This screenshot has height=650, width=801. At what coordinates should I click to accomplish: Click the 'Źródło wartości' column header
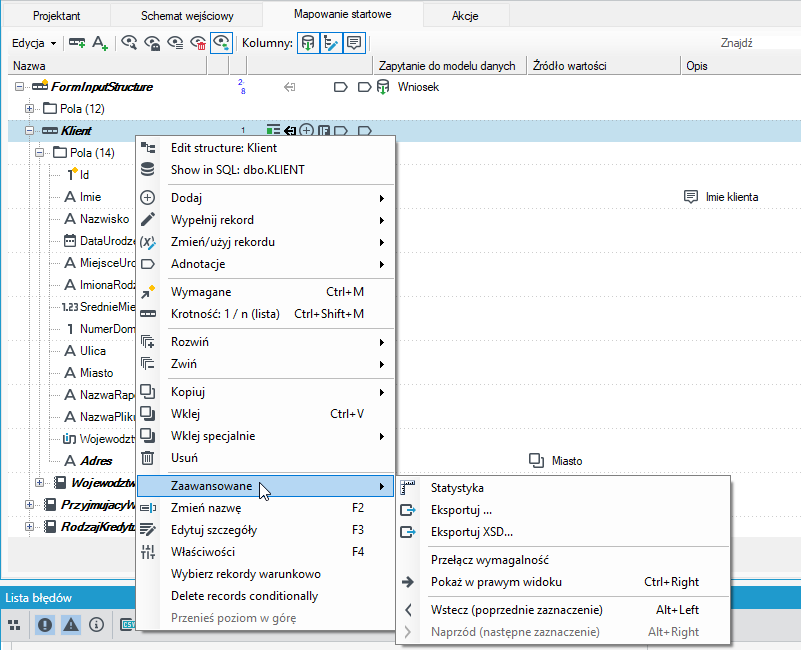point(604,66)
